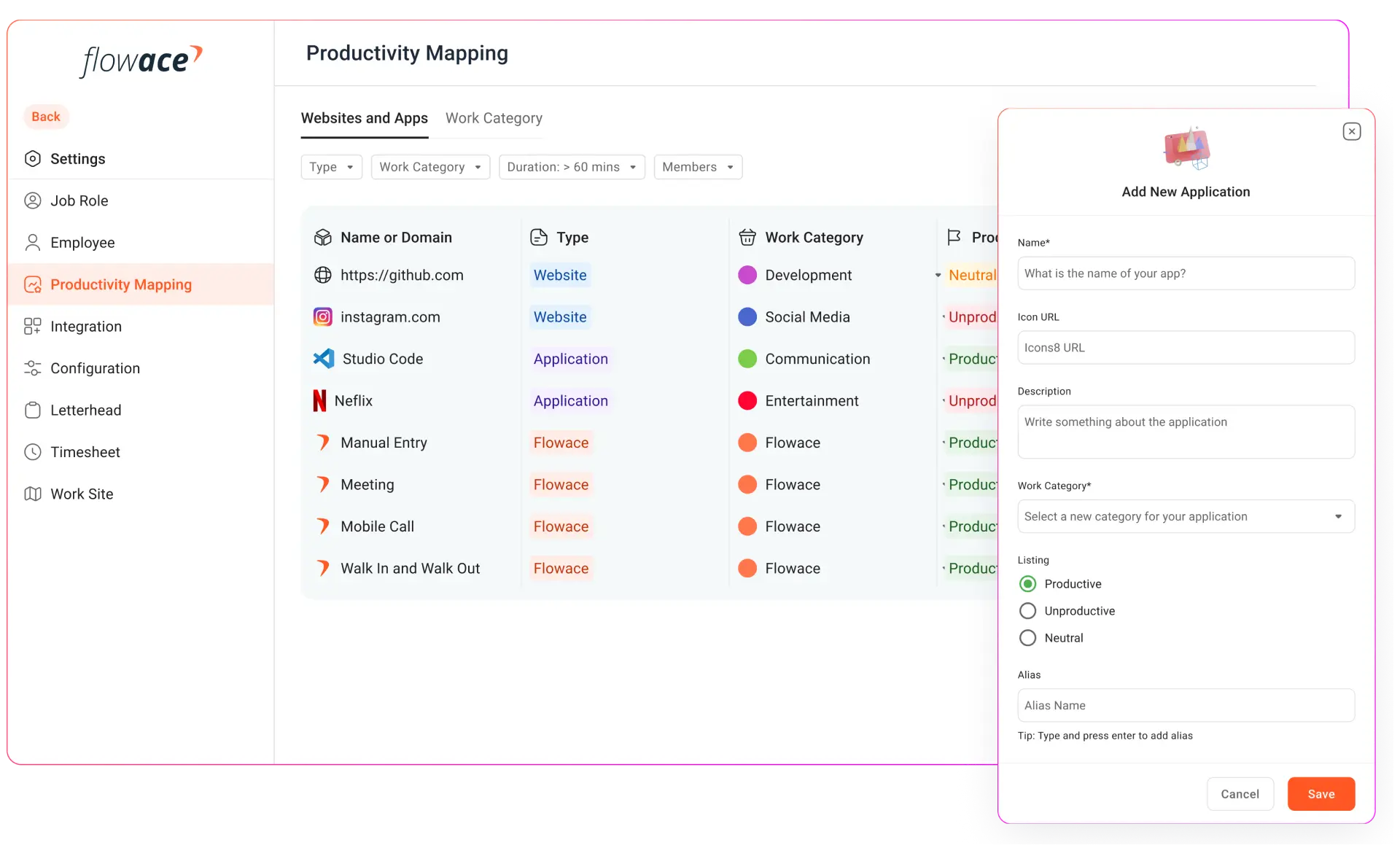The height and width of the screenshot is (864, 1400).
Task: Click the Integration sidebar icon
Action: 34,325
